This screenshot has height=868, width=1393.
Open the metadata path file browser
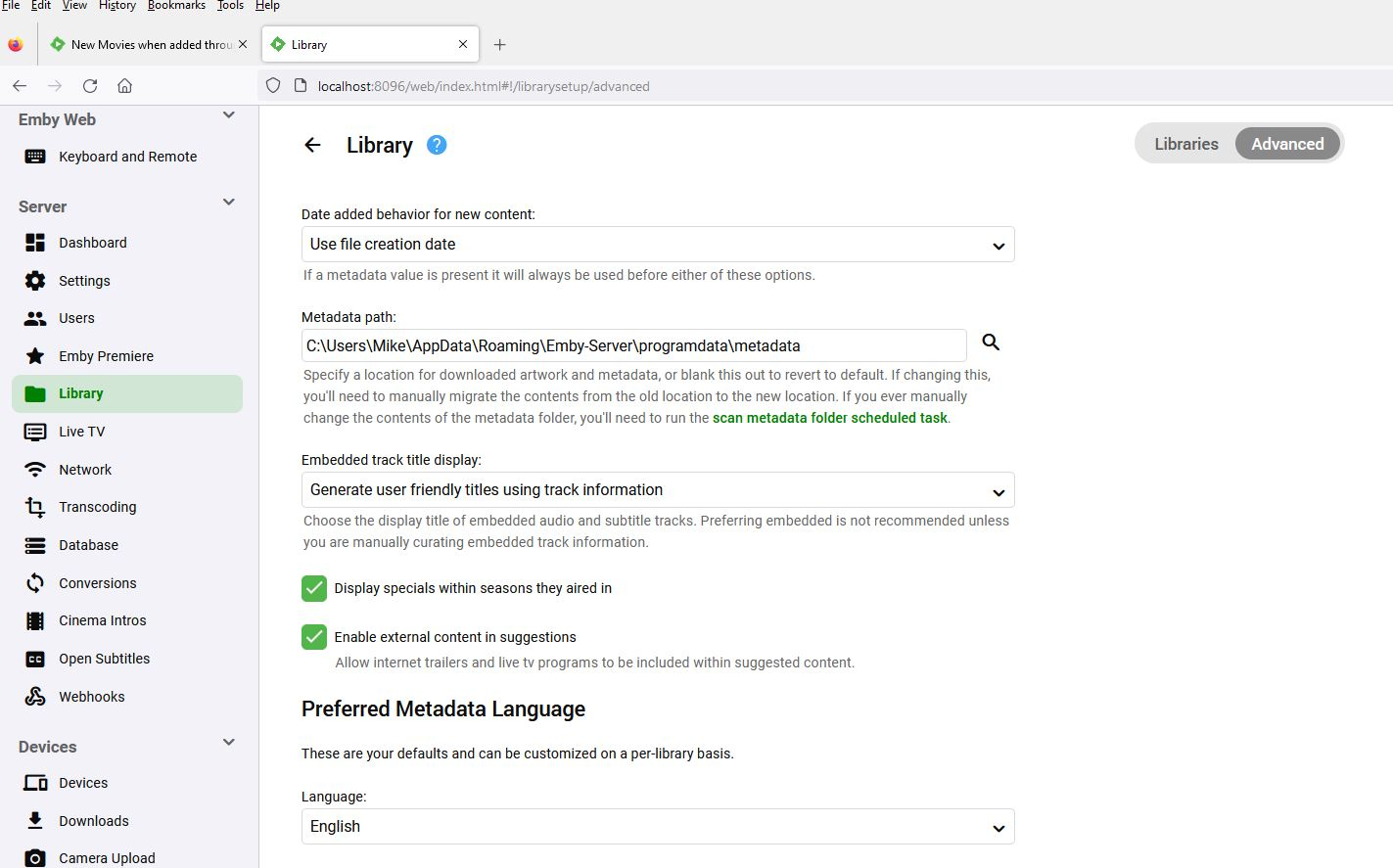990,343
